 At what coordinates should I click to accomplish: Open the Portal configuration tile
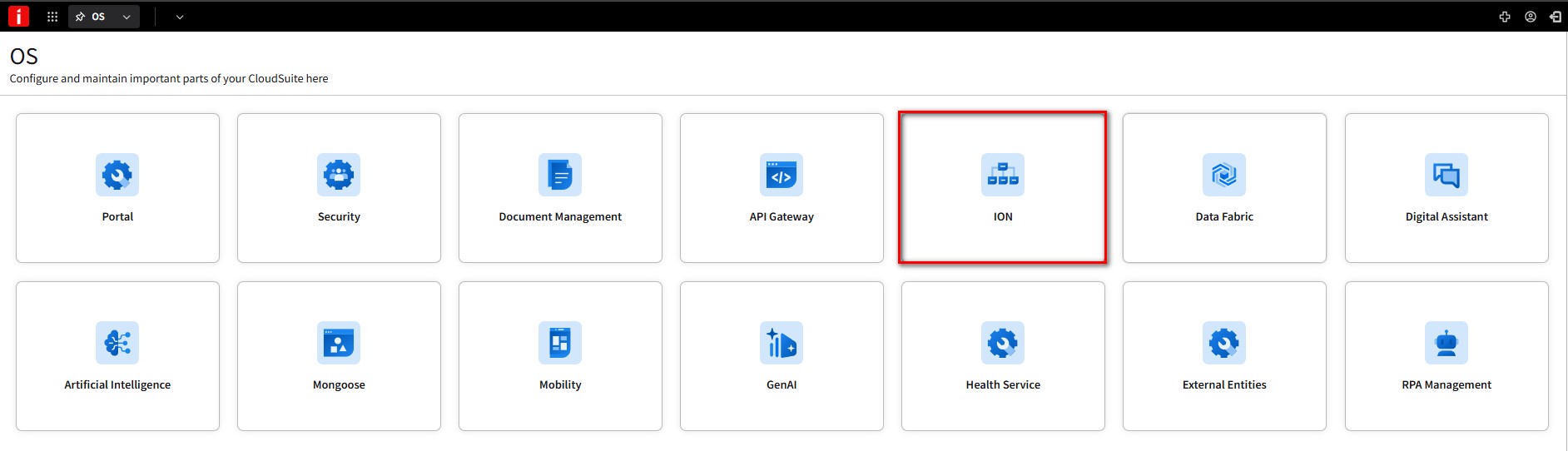pos(117,188)
